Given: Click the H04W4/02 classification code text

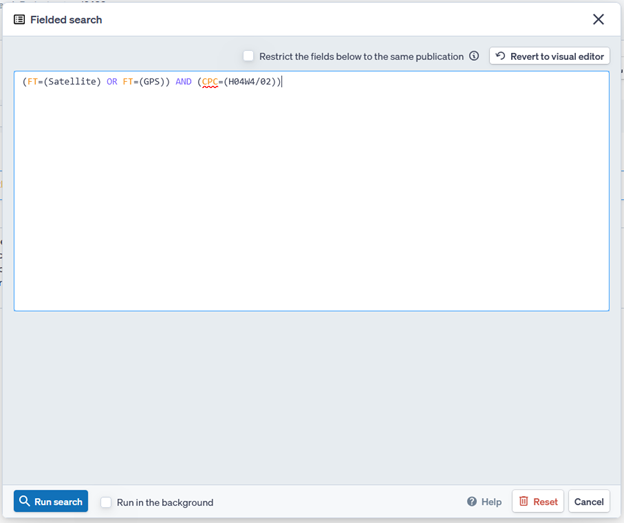Looking at the screenshot, I should (249, 82).
